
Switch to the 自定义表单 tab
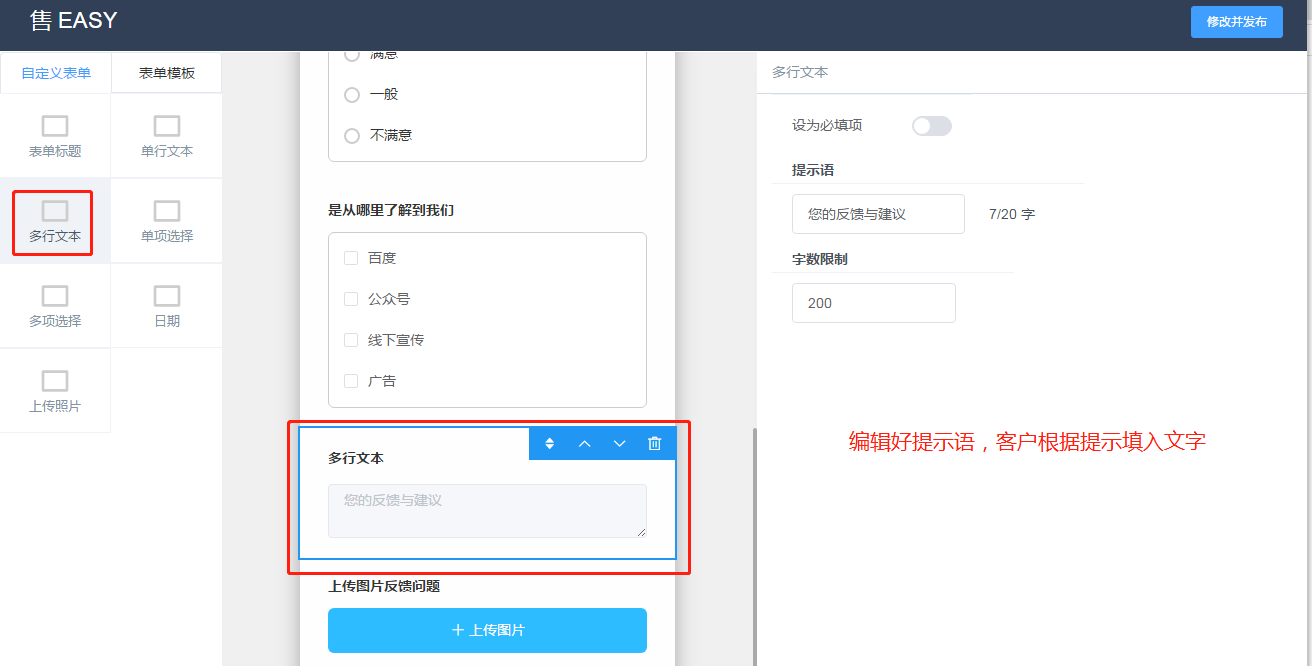pyautogui.click(x=56, y=73)
